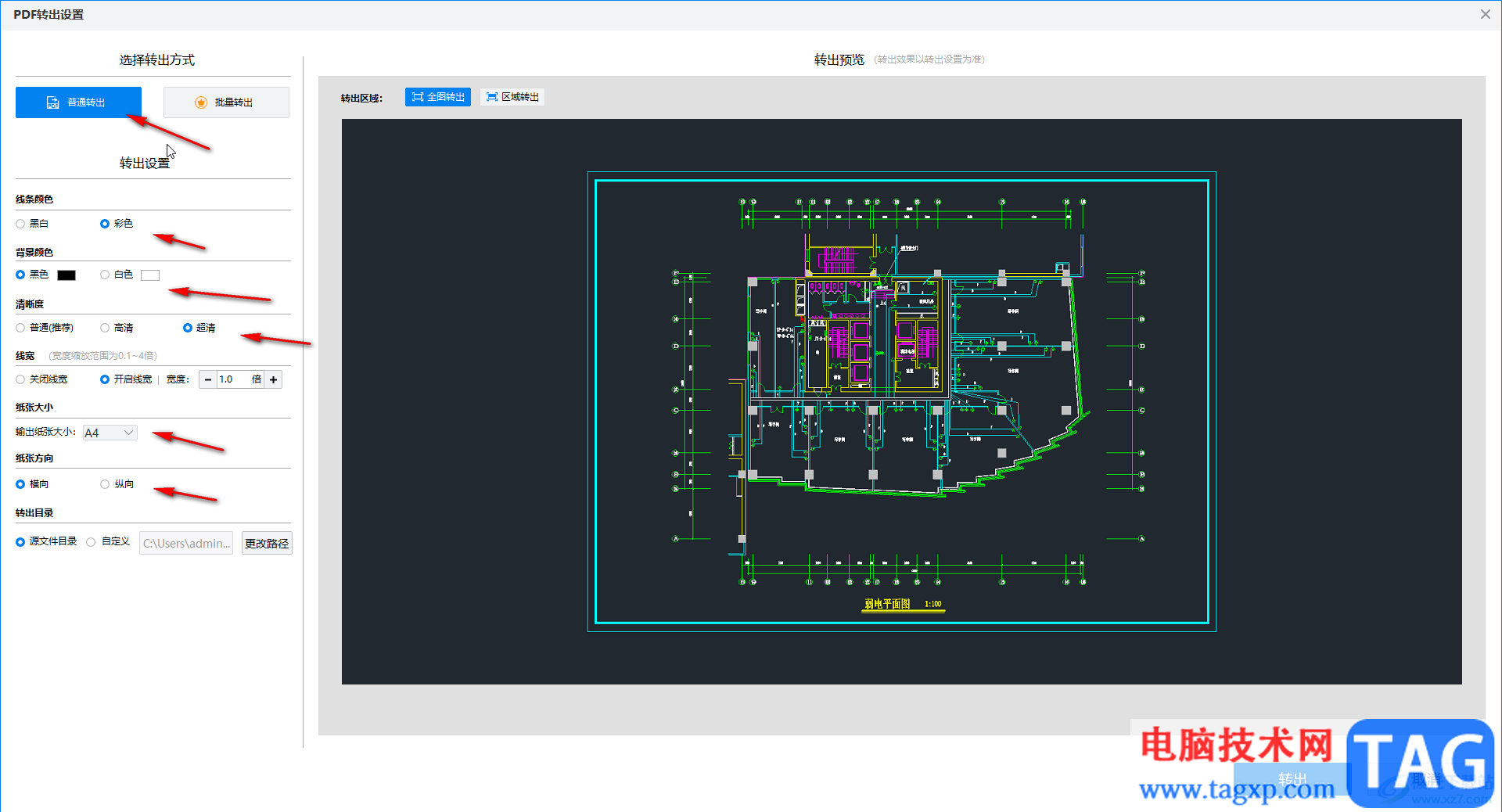Select 横向 landscape orientation
The image size is (1502, 812).
[20, 484]
